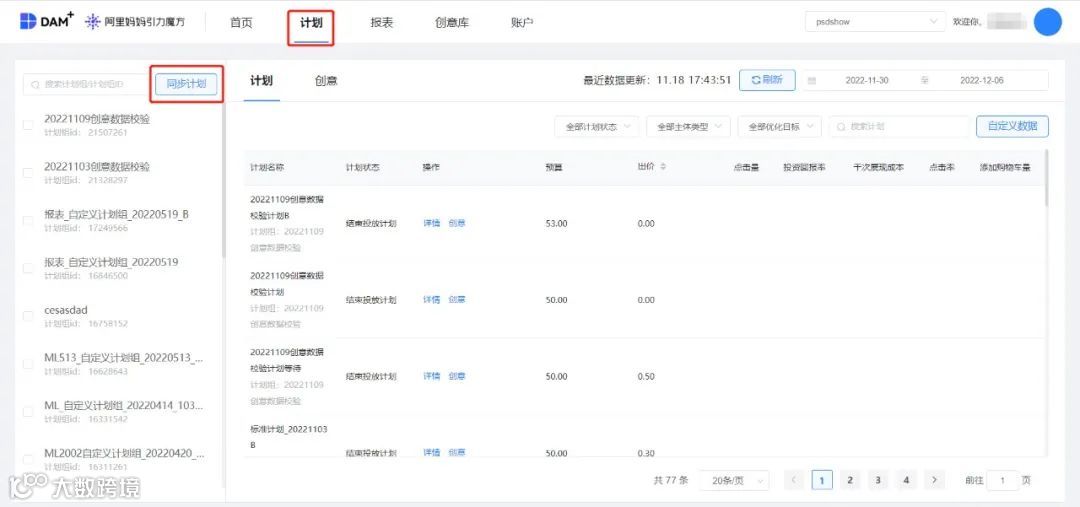Click the 计划状态 column header
This screenshot has height=507, width=1080.
[x=363, y=167]
